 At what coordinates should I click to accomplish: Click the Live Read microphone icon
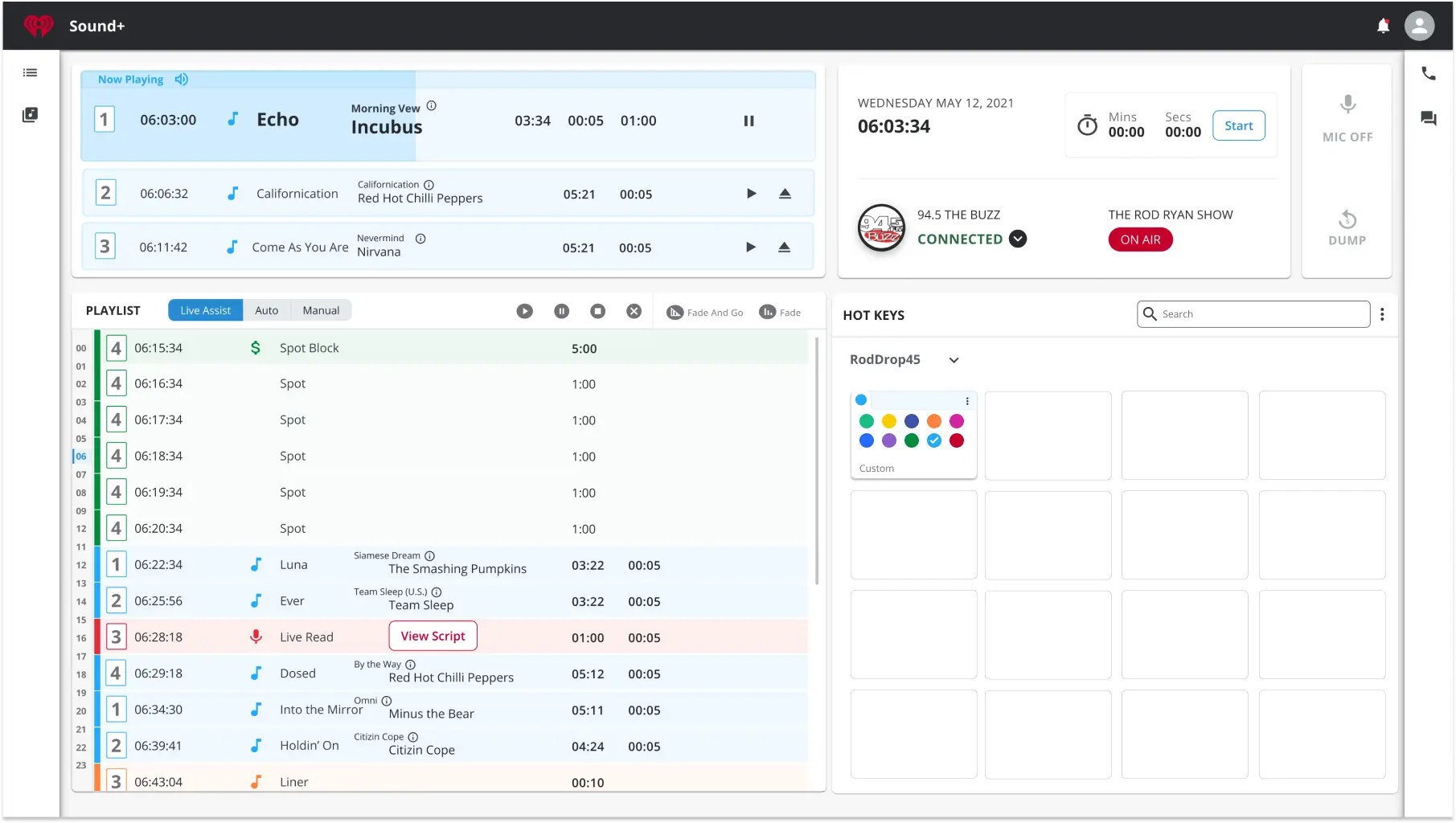tap(256, 637)
